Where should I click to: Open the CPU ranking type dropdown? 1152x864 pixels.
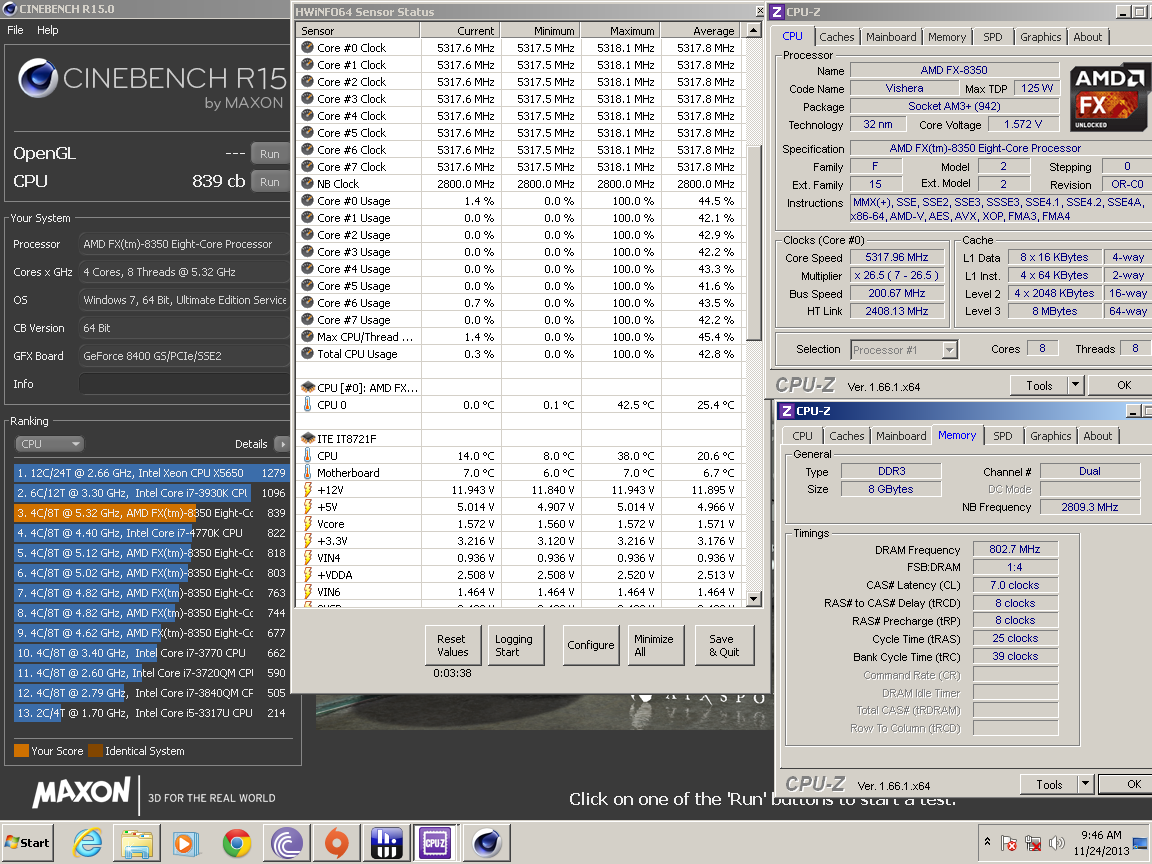click(x=49, y=444)
